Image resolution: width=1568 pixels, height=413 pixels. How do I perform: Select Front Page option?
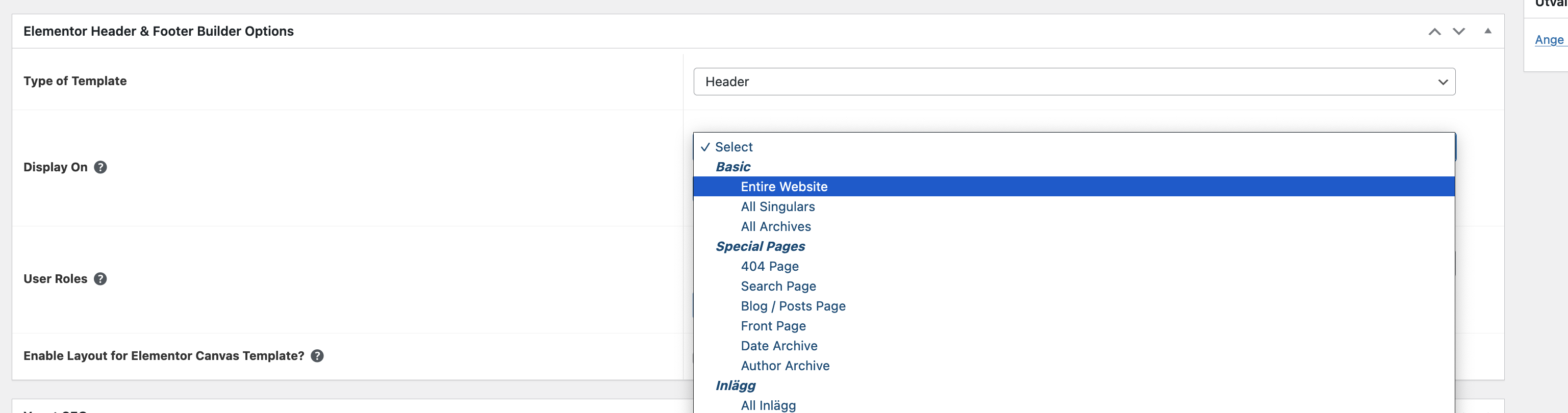point(773,326)
